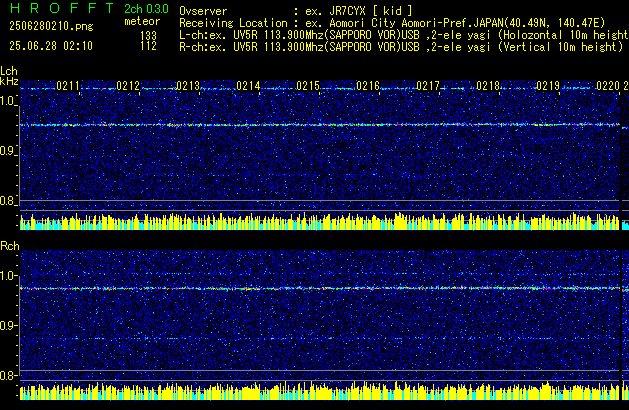Click the R-ch receiver description line
The width and height of the screenshot is (629, 410).
pyautogui.click(x=401, y=47)
